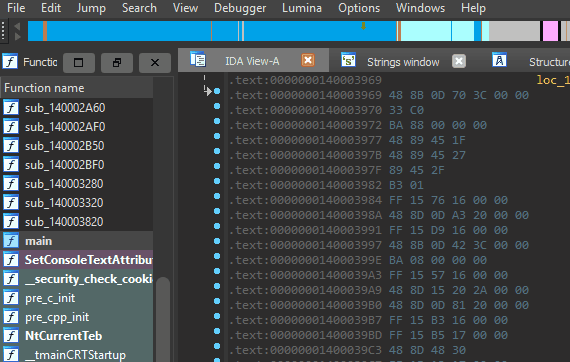Click the navigation band right arrow

(x=17, y=36)
